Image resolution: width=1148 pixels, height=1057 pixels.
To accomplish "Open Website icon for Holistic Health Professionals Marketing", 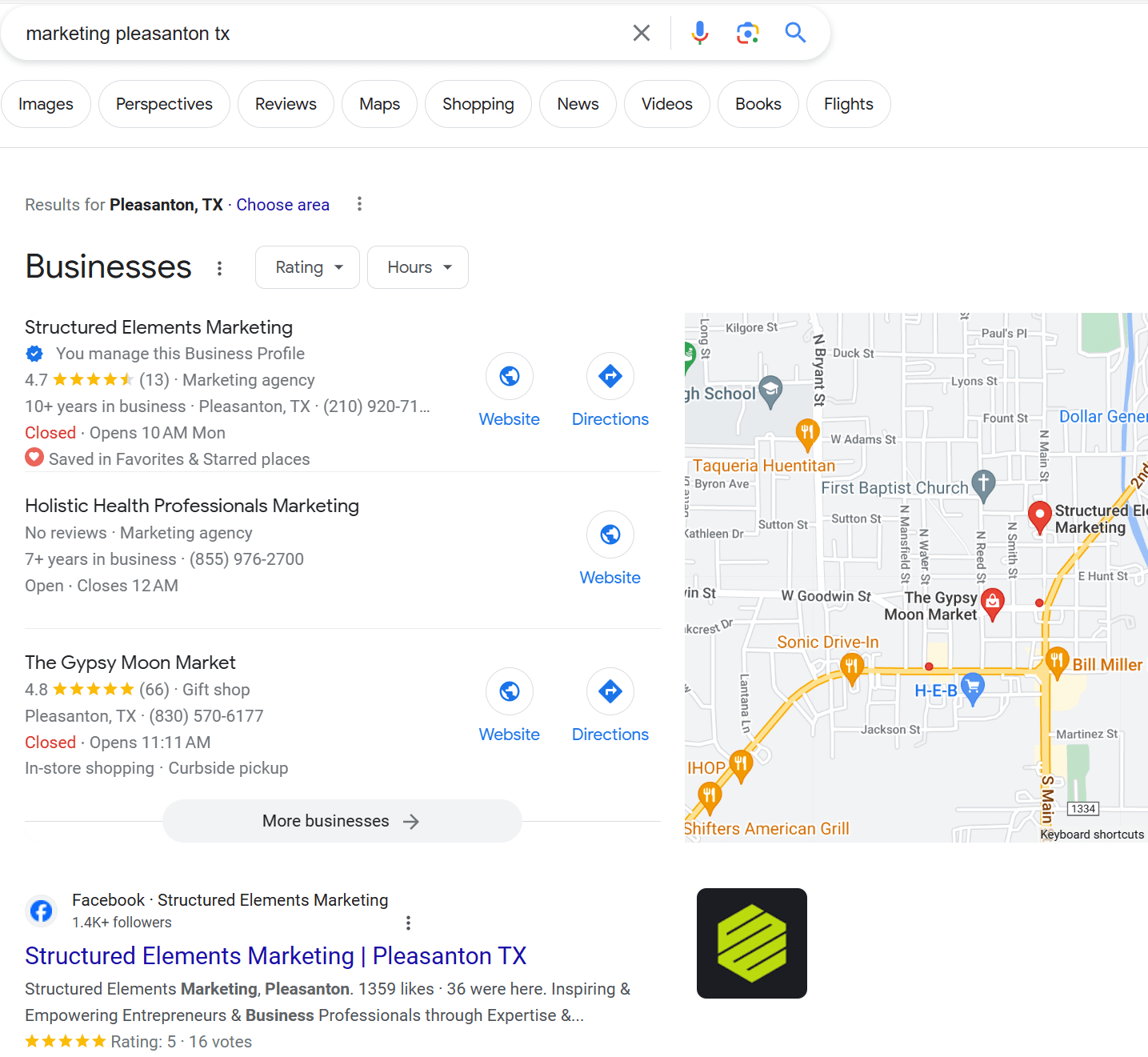I will 610,535.
